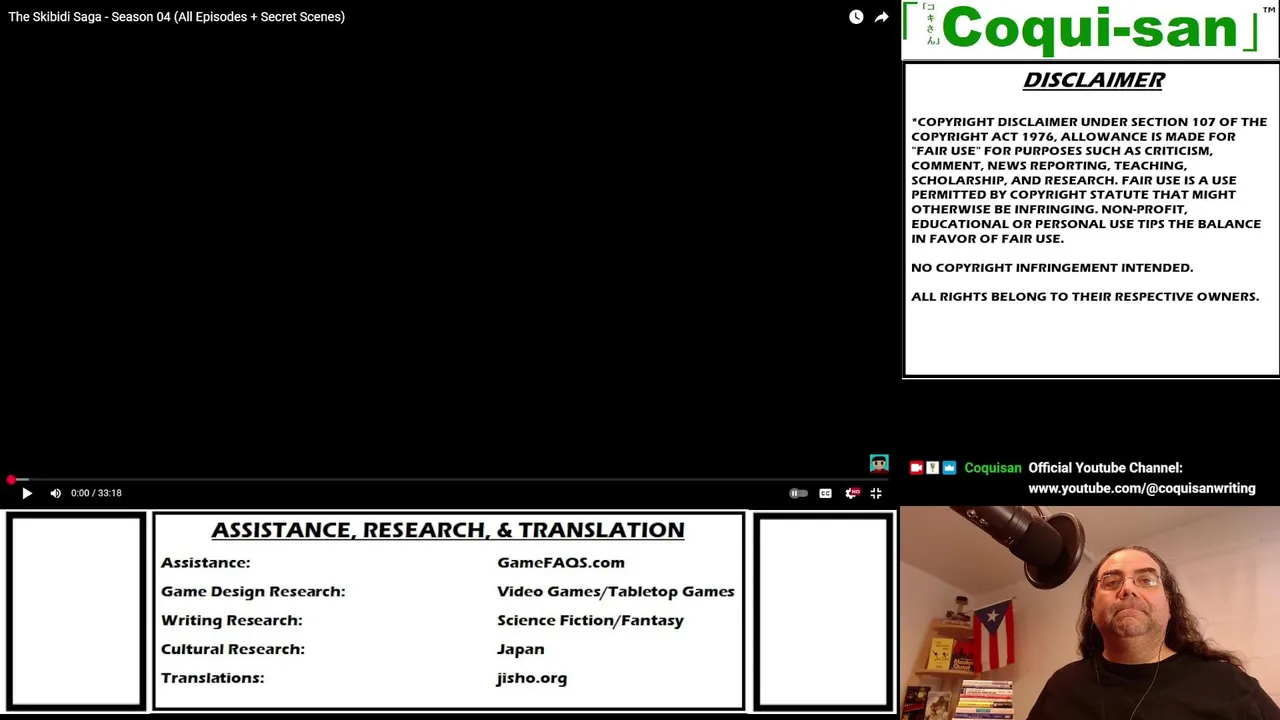Viewport: 1280px width, 720px height.
Task: Click All Rights Belong To owners line
Action: [x=1085, y=296]
